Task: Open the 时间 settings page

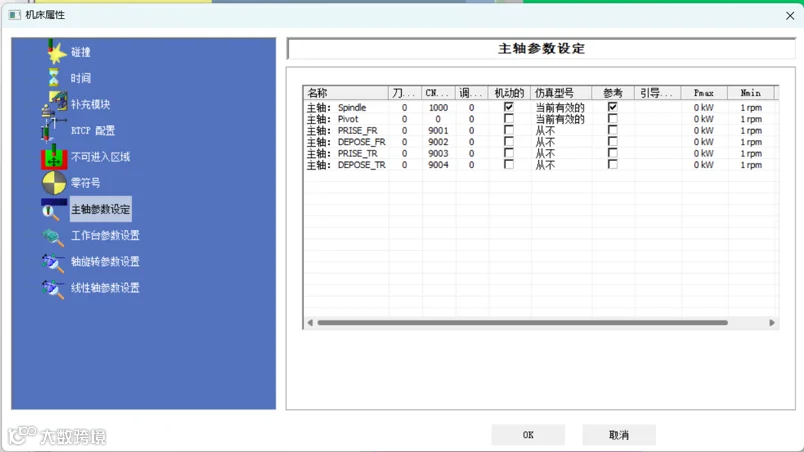Action: (81, 78)
